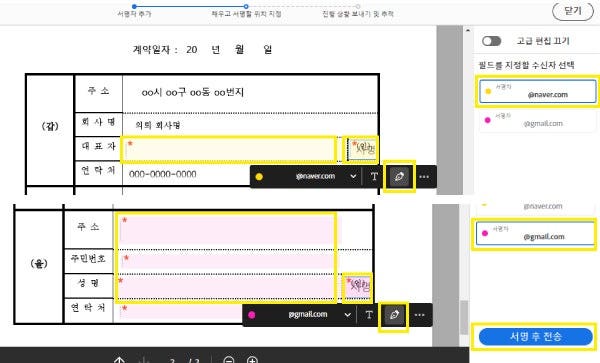Open more options in the naver.com toolbar

click(424, 177)
